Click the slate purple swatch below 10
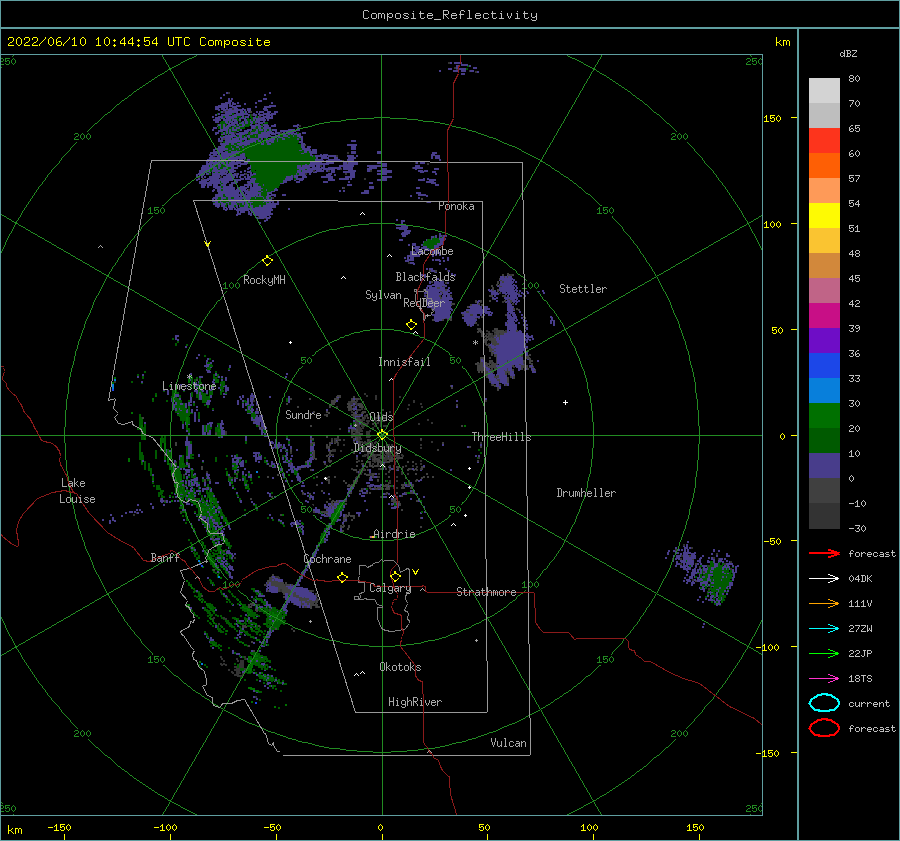The height and width of the screenshot is (841, 900). coord(824,466)
